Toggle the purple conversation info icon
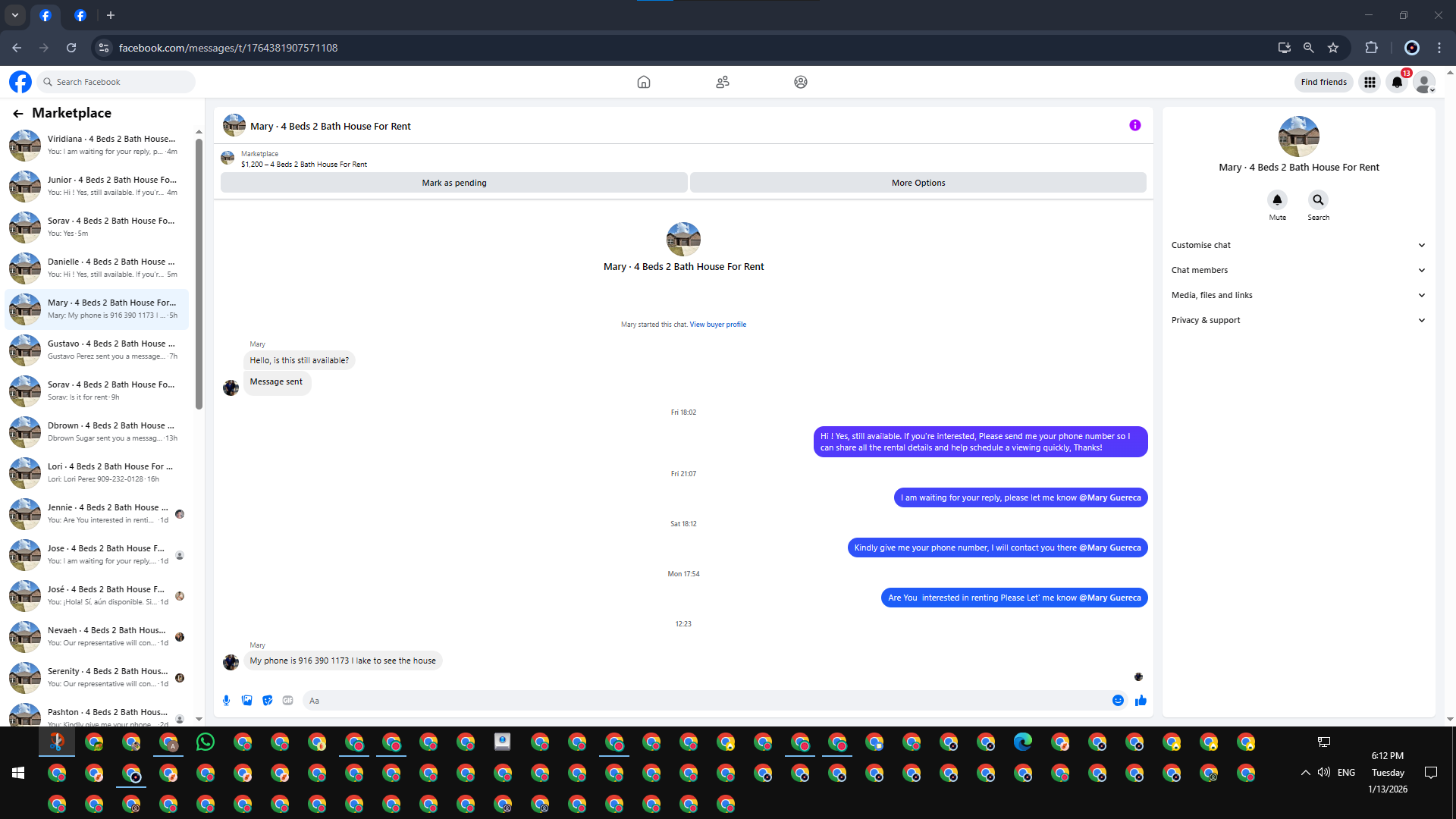Viewport: 1456px width, 819px height. (1134, 126)
